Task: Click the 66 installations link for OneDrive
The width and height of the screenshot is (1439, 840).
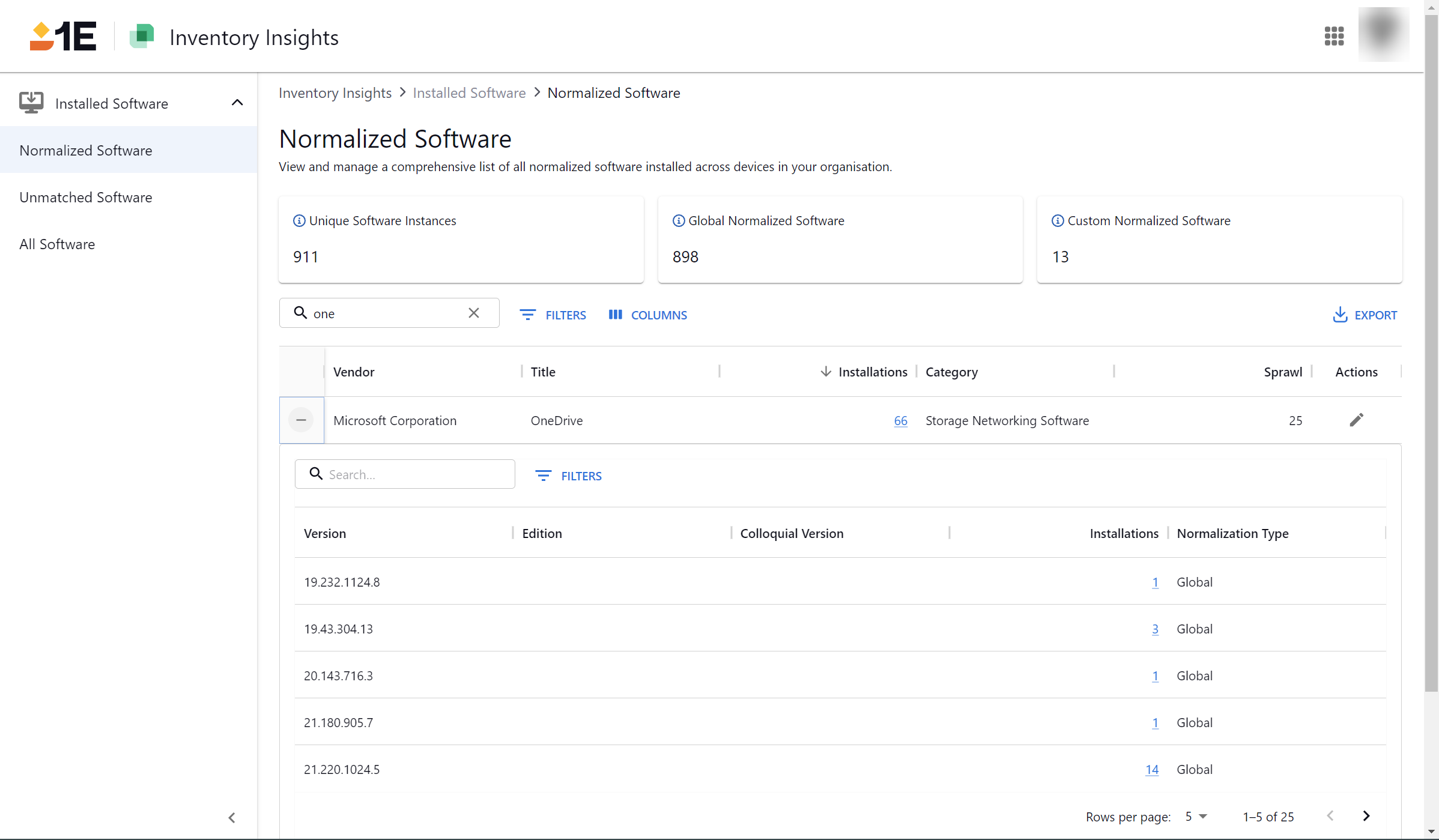Action: tap(900, 420)
